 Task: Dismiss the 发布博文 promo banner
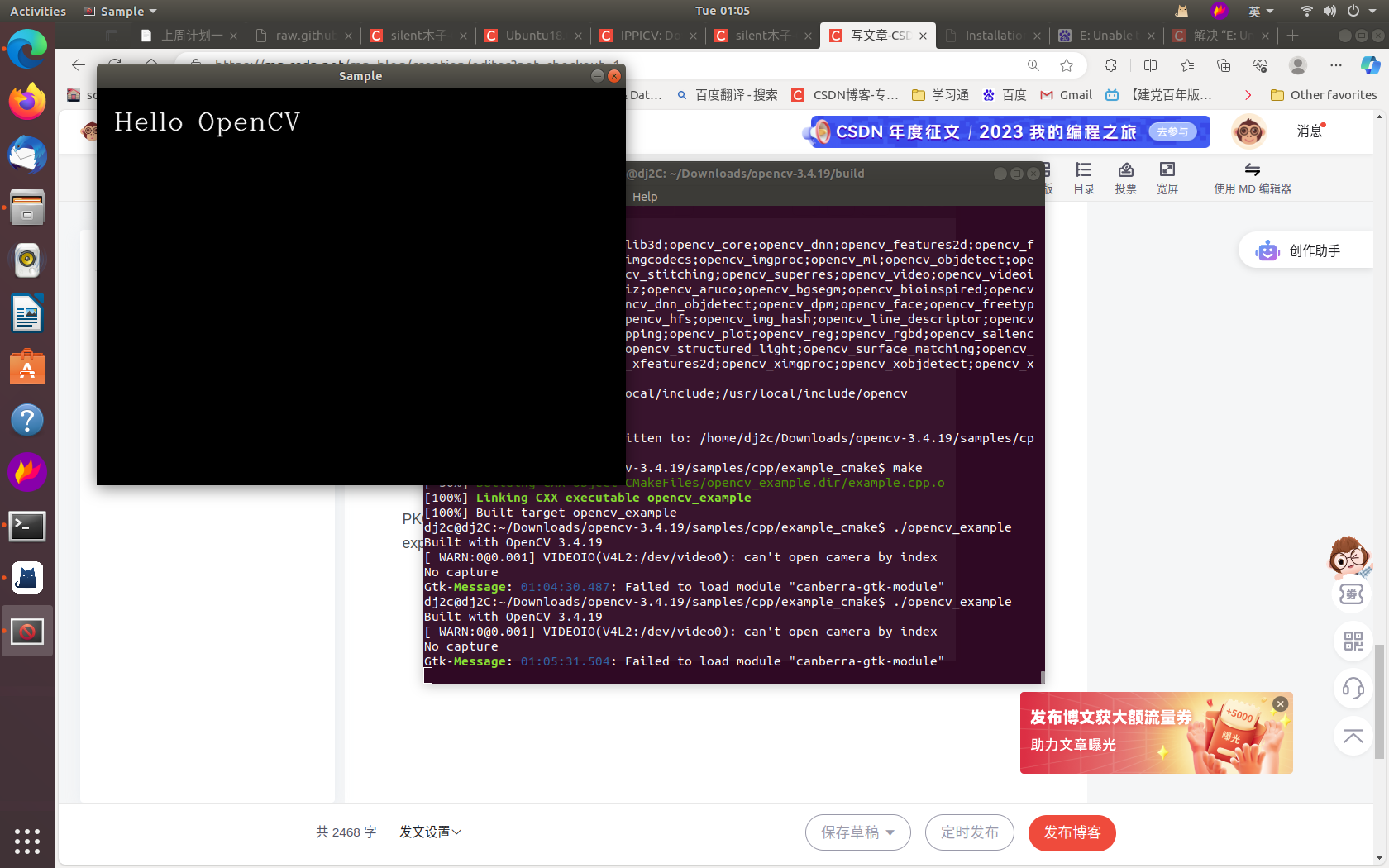(x=1280, y=703)
